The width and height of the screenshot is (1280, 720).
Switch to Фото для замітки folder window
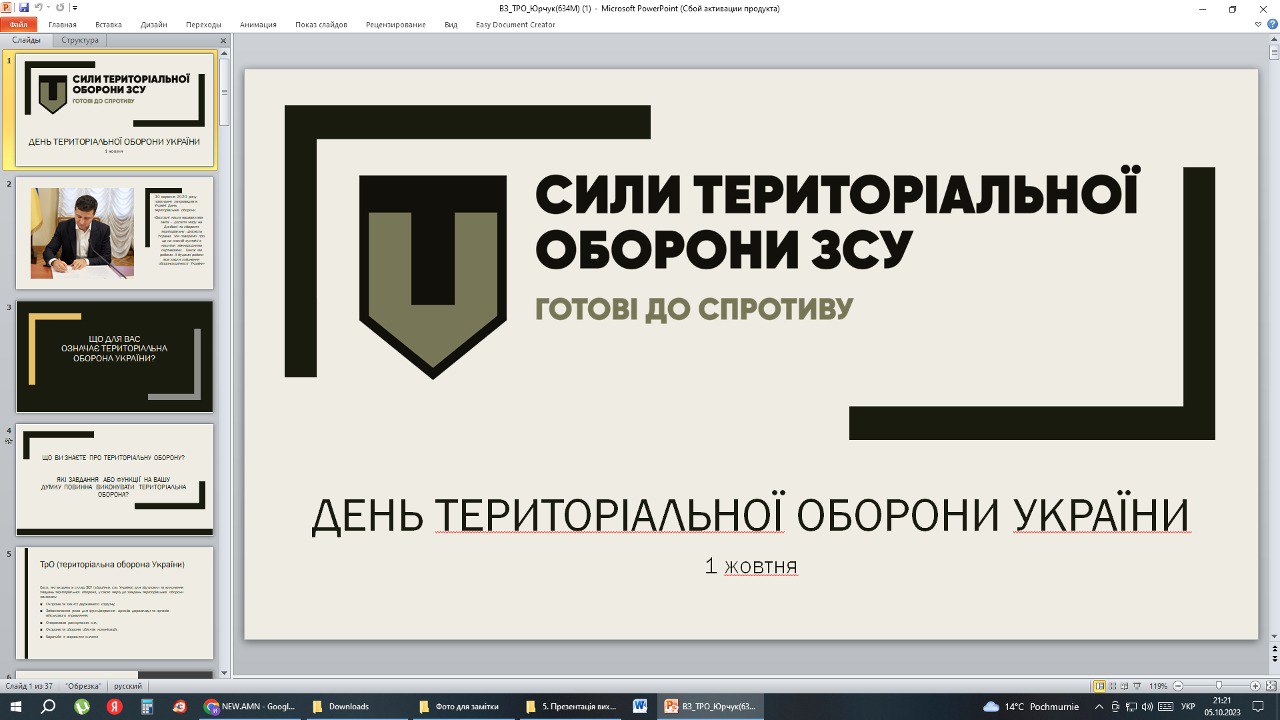tap(464, 706)
